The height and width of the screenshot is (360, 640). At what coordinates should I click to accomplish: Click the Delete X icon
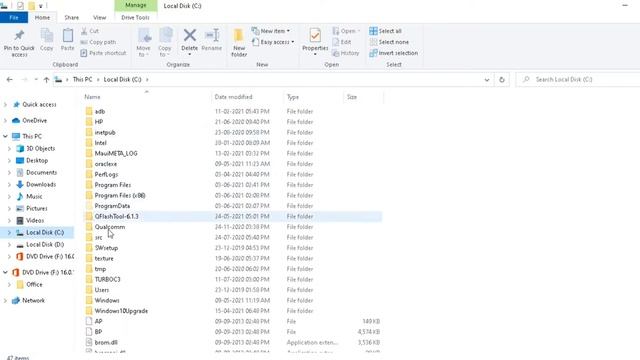tap(189, 36)
